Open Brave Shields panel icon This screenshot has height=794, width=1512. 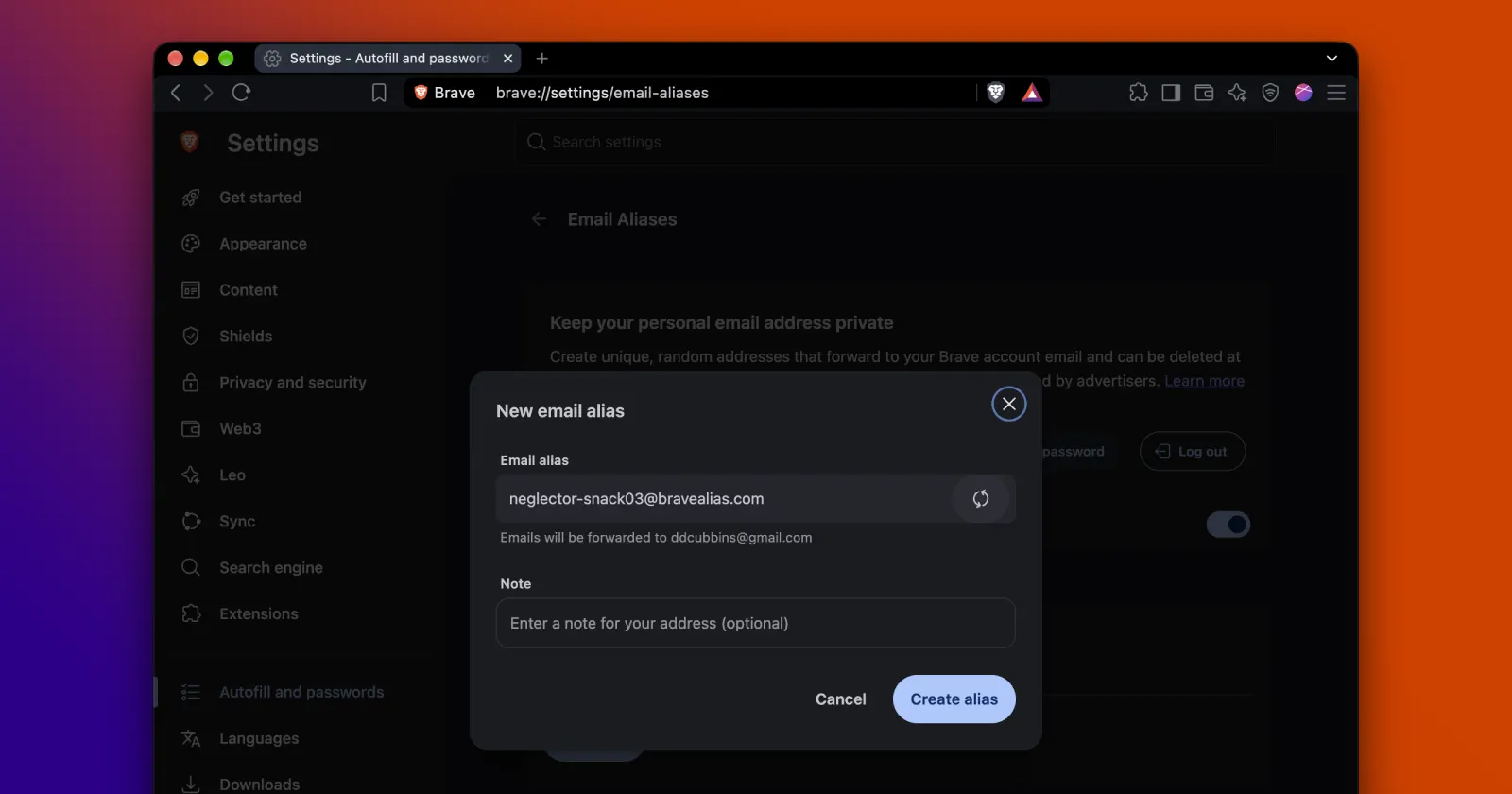995,93
